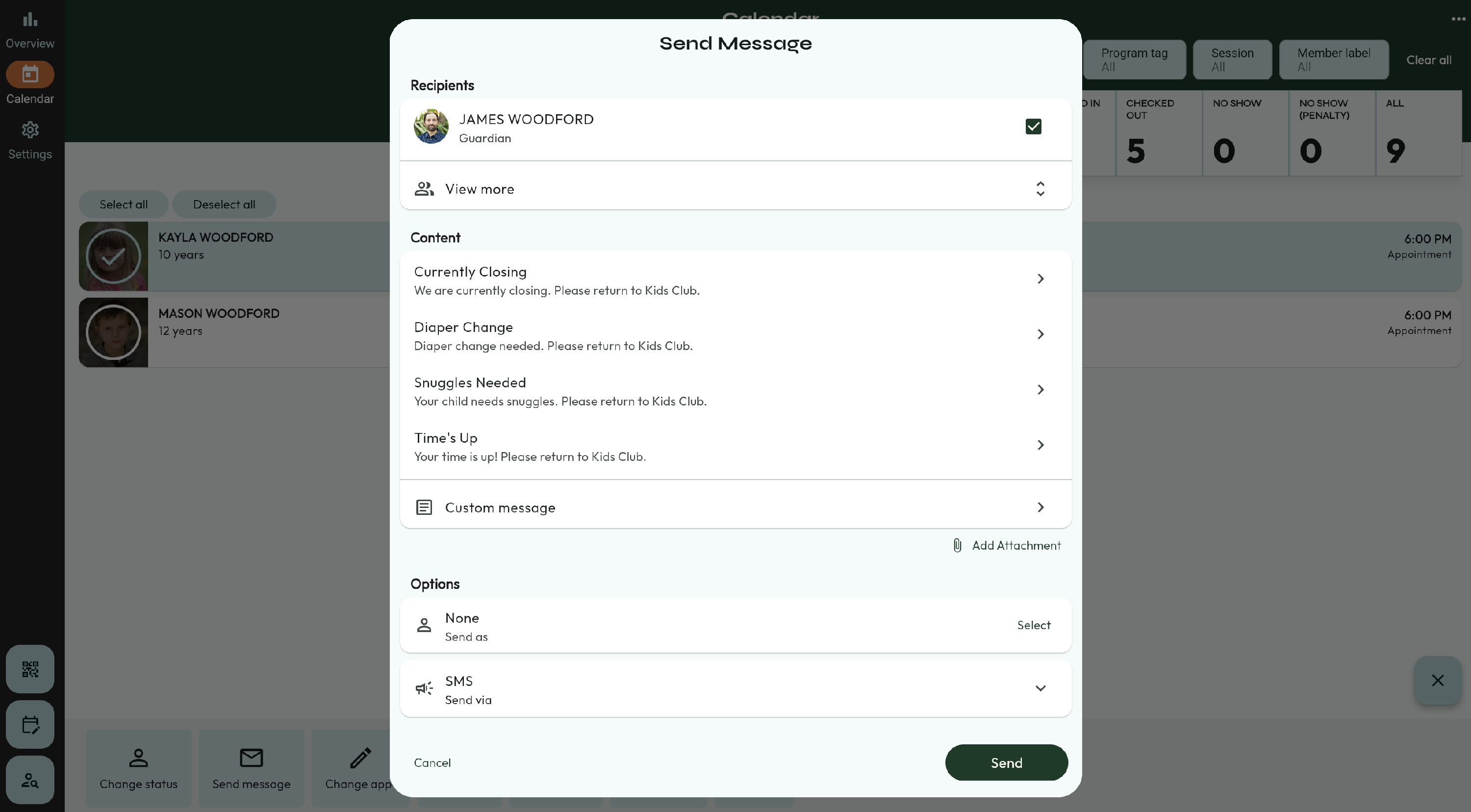
Task: Click Cancel in the Send Message dialog
Action: tap(432, 763)
